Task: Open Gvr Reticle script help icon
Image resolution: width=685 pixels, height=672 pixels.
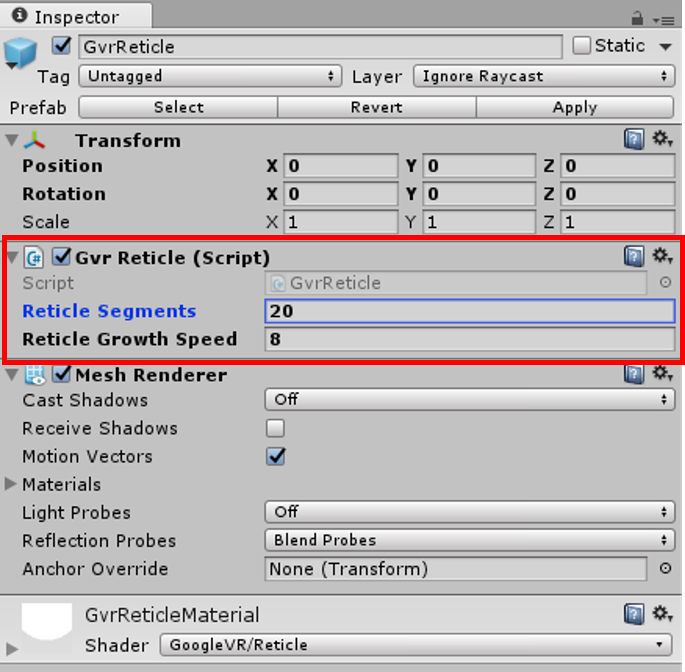Action: 634,256
